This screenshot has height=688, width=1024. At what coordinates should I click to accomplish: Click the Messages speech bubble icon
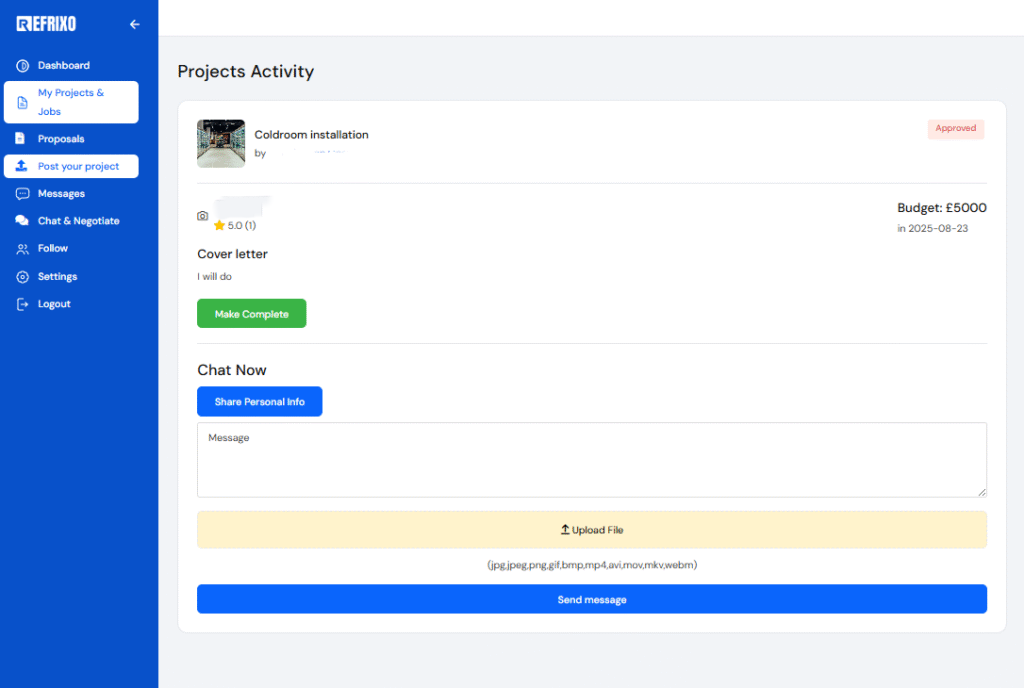(x=22, y=194)
